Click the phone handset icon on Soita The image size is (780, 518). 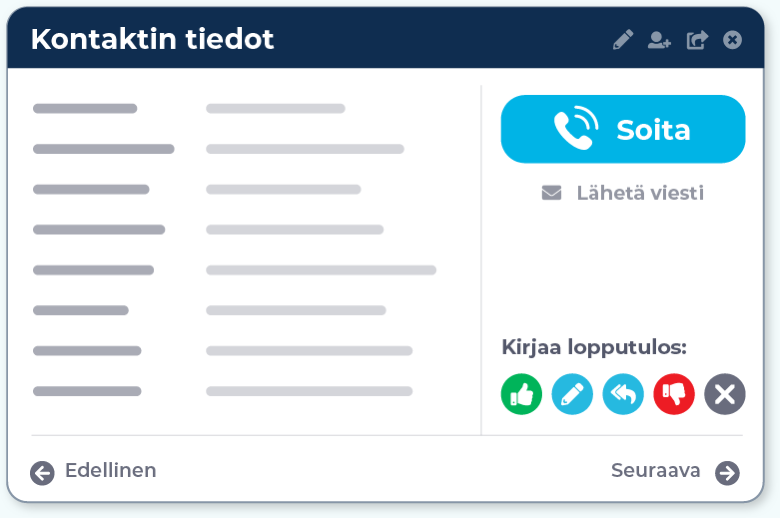point(576,129)
